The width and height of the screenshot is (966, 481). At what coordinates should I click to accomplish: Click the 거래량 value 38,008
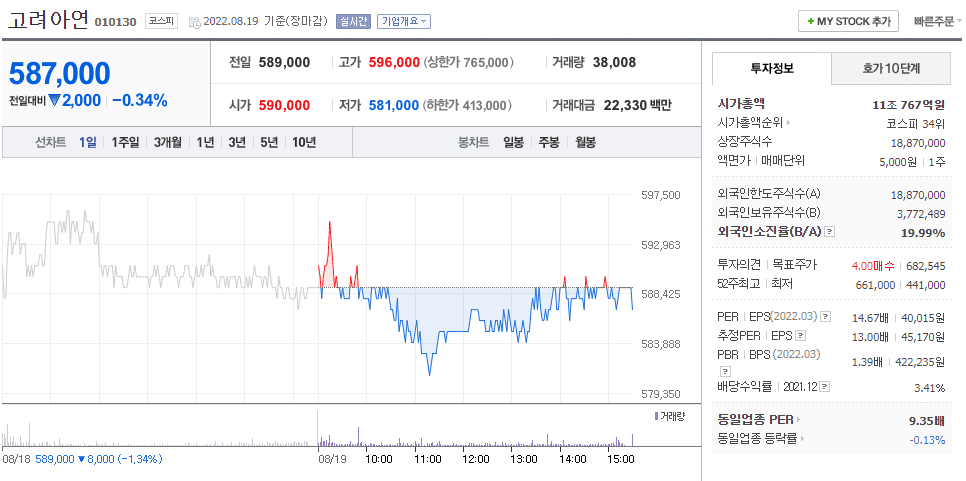[614, 62]
